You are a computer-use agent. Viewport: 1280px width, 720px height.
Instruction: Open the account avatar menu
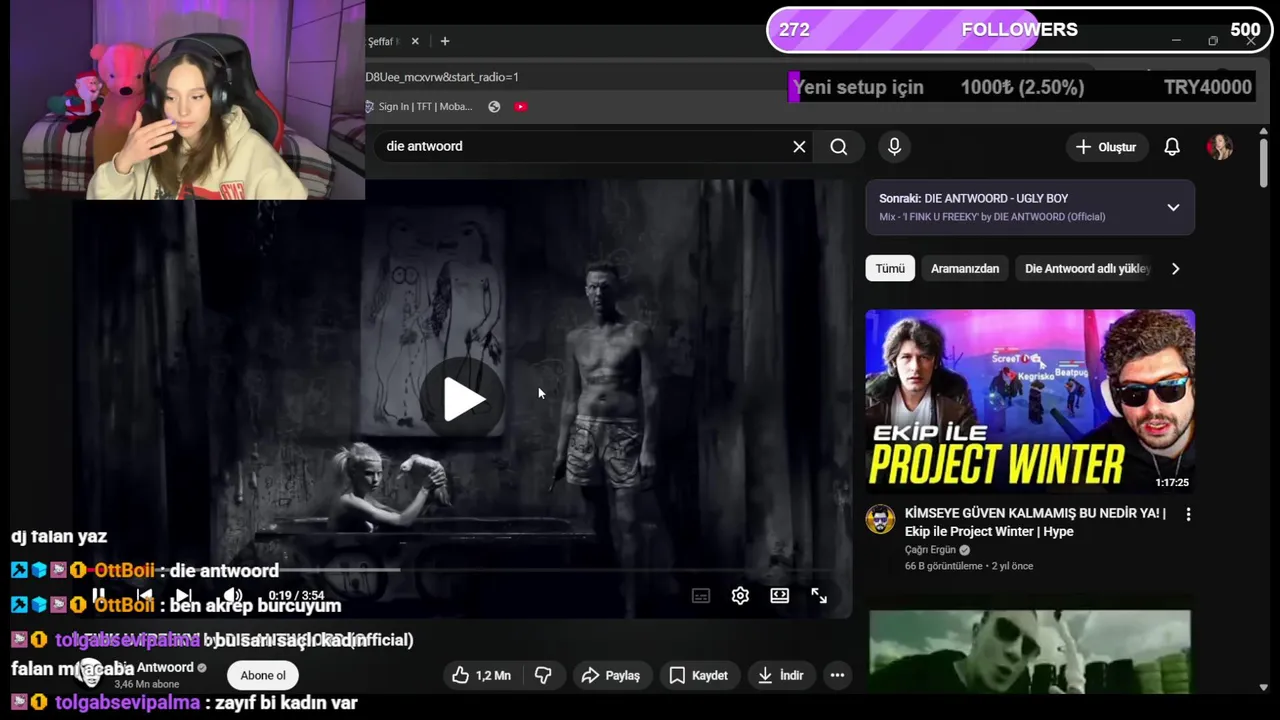pos(1219,147)
